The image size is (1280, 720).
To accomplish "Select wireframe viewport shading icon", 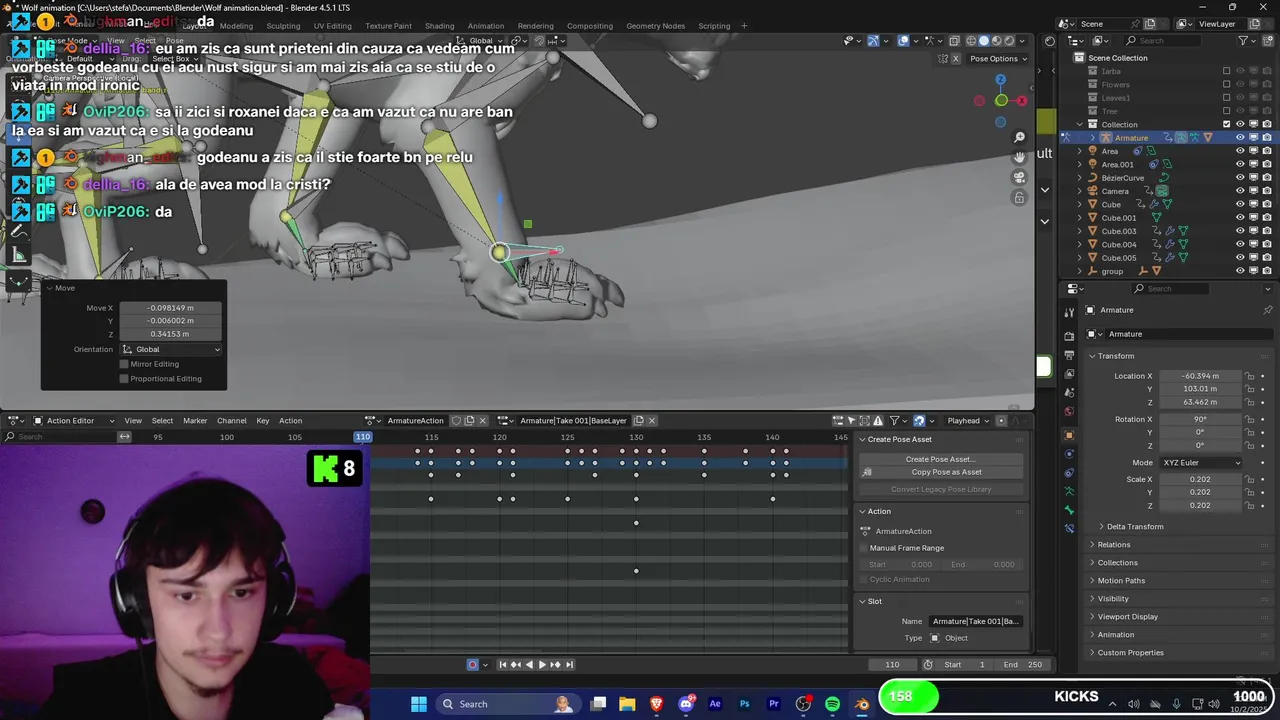I will pyautogui.click(x=969, y=41).
